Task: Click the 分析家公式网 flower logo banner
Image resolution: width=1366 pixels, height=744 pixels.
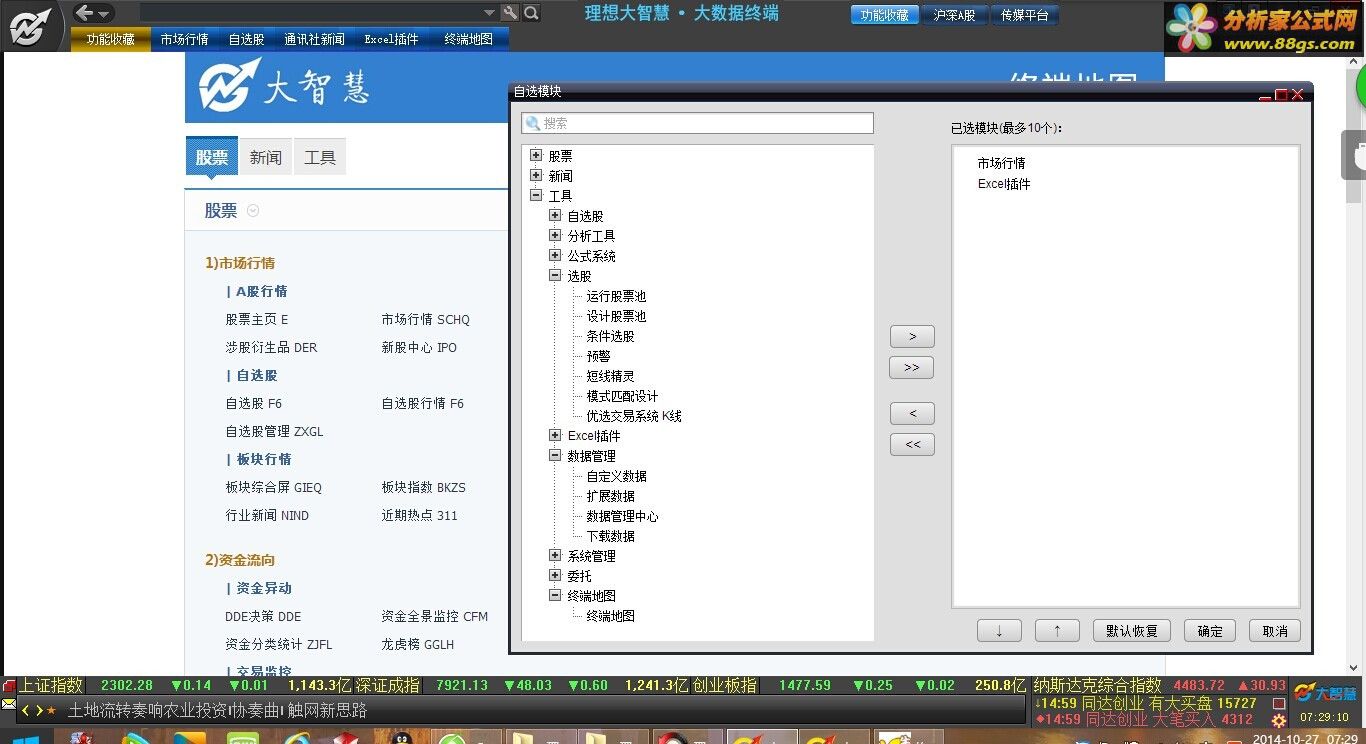Action: coord(1264,28)
